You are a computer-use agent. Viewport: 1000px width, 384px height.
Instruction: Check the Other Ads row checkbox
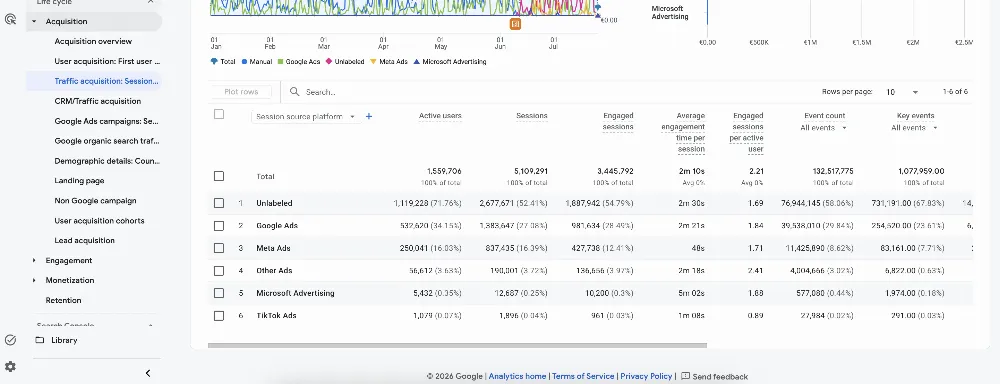click(x=219, y=270)
